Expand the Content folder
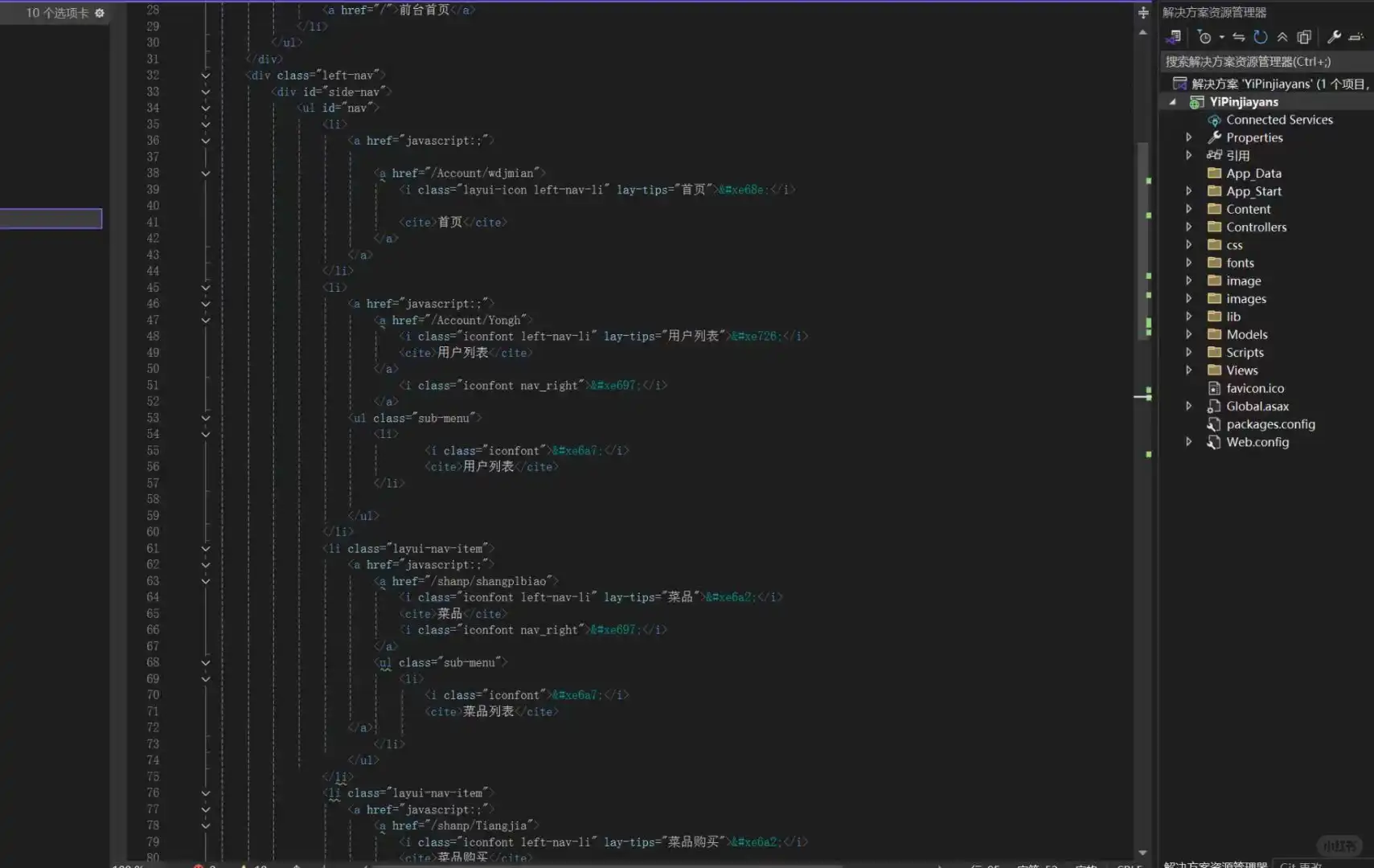 point(1189,209)
